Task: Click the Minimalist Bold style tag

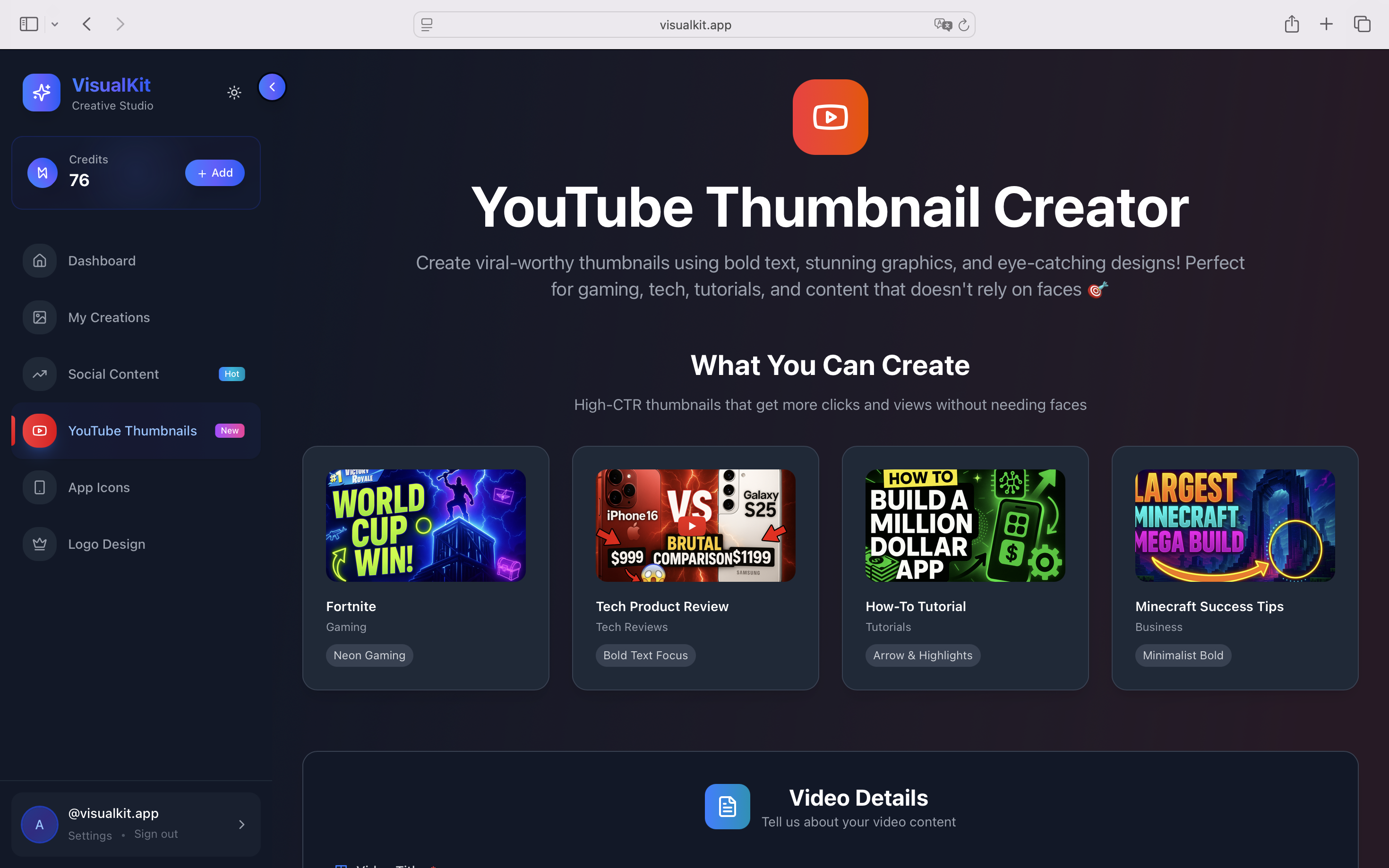Action: (1183, 655)
